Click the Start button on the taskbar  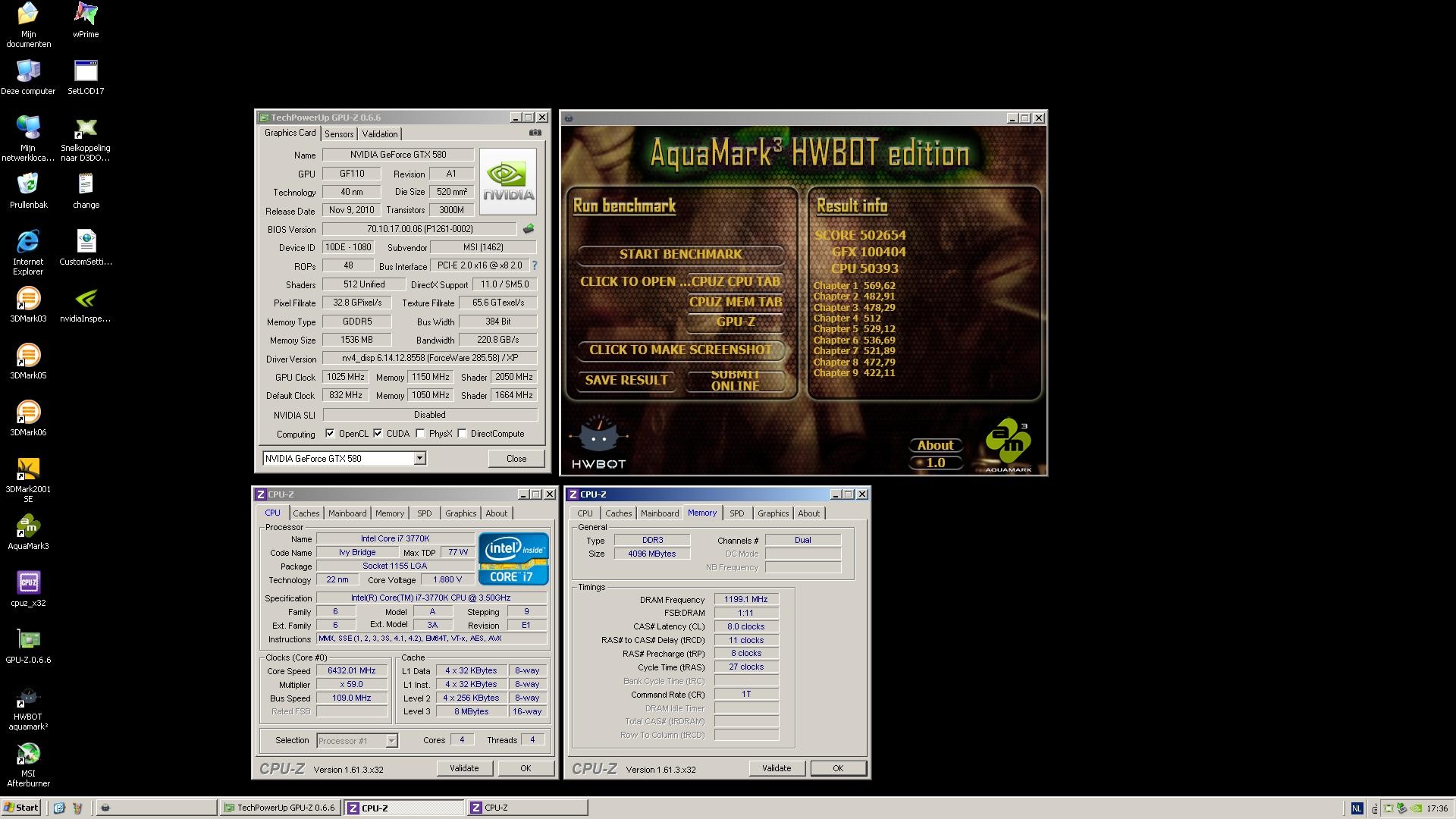[21, 808]
